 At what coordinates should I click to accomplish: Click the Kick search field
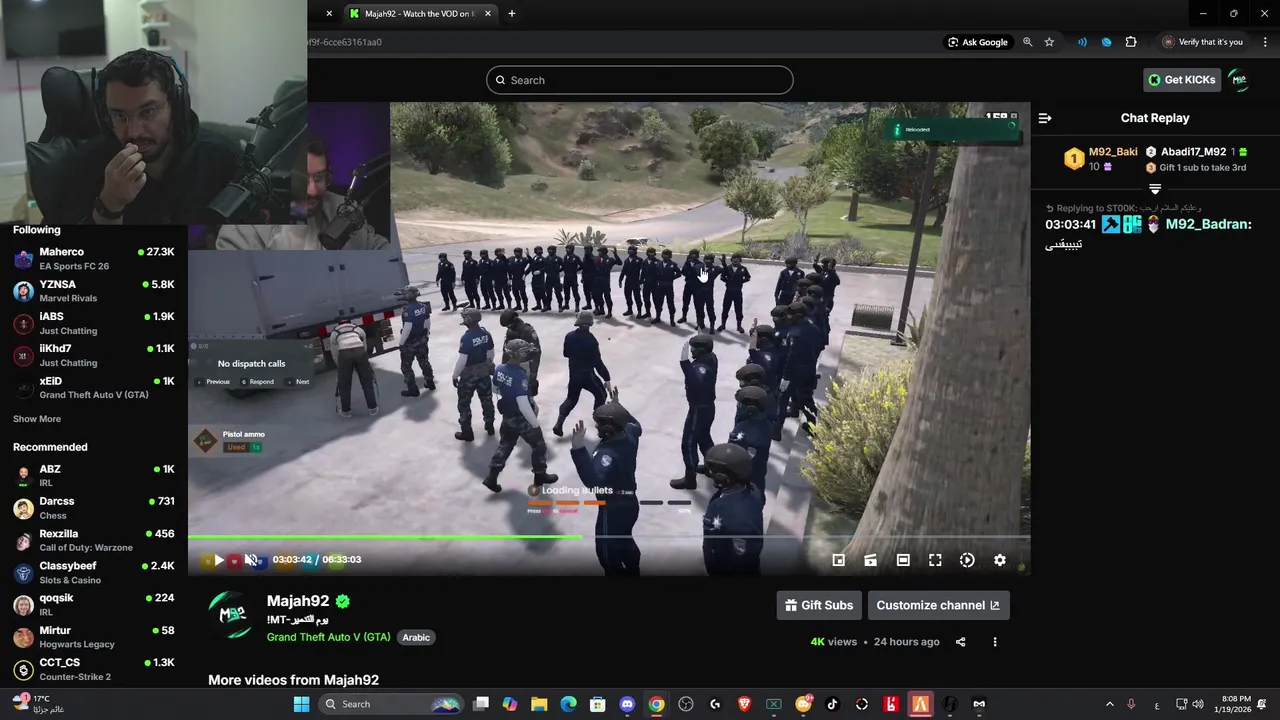640,80
